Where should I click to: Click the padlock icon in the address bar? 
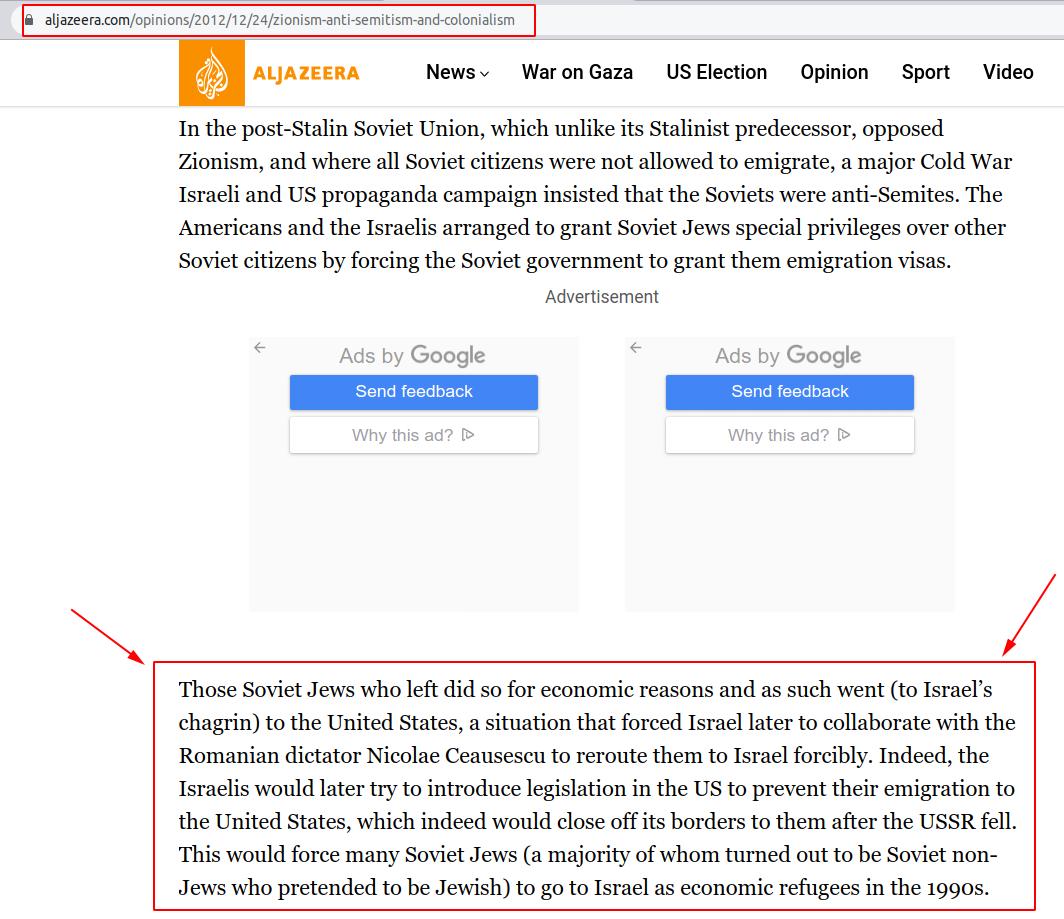pyautogui.click(x=30, y=20)
